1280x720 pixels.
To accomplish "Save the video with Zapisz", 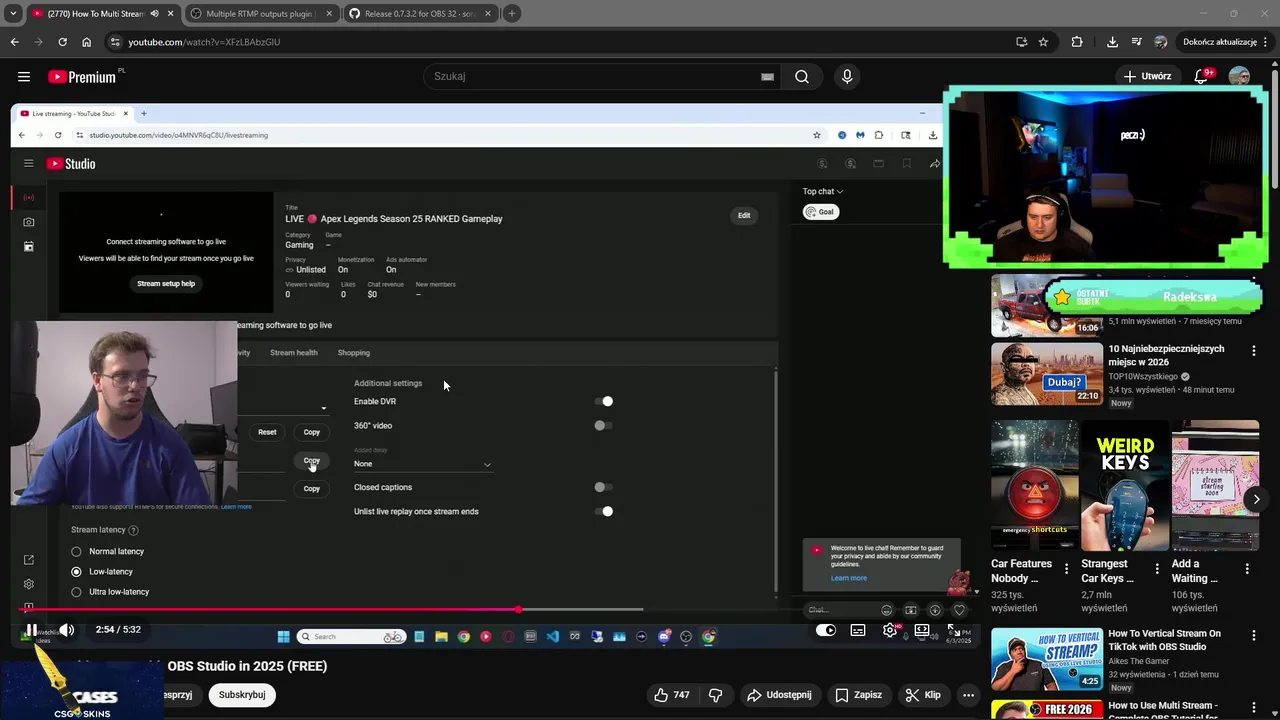I will 859,695.
